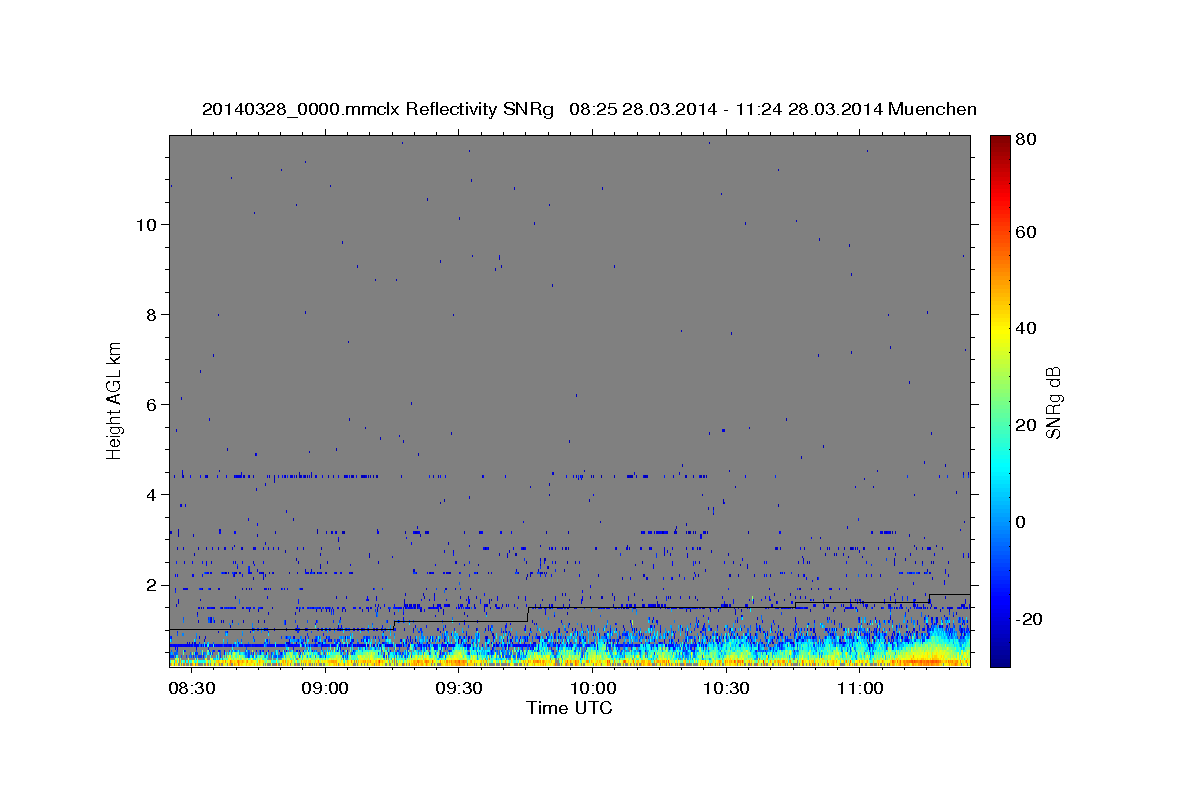Click the colorbar value 0

click(x=1021, y=522)
